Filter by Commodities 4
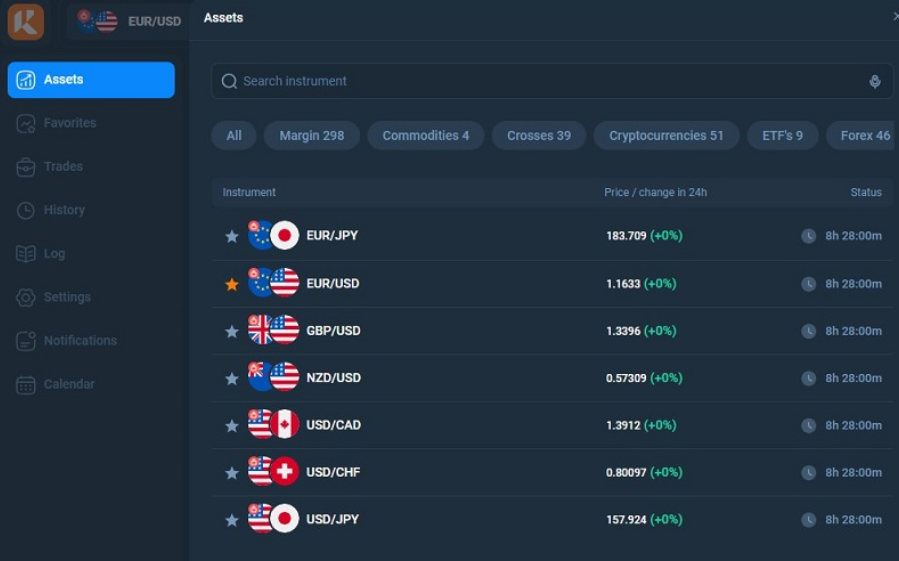Viewport: 899px width, 561px height. pos(425,135)
